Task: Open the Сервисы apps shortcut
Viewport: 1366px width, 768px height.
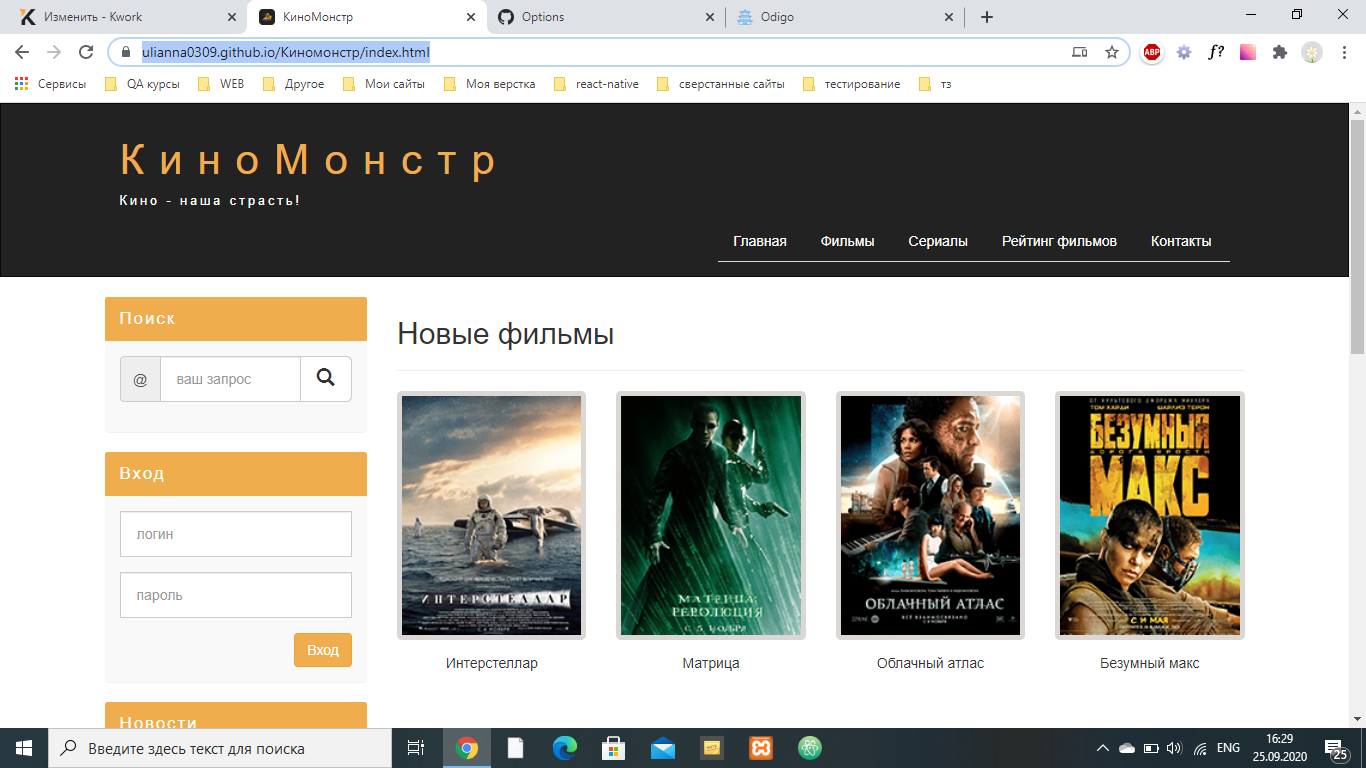Action: point(50,84)
